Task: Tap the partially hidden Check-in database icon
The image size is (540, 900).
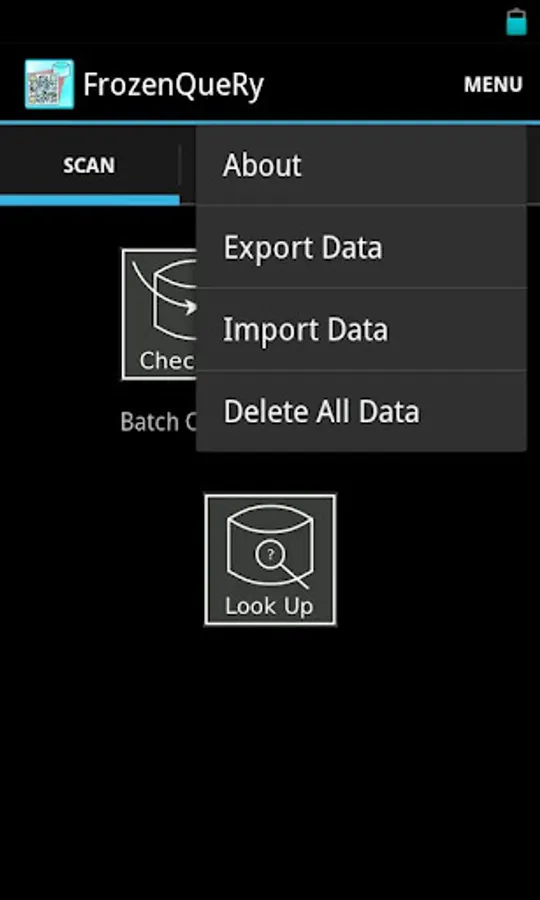Action: tap(159, 314)
